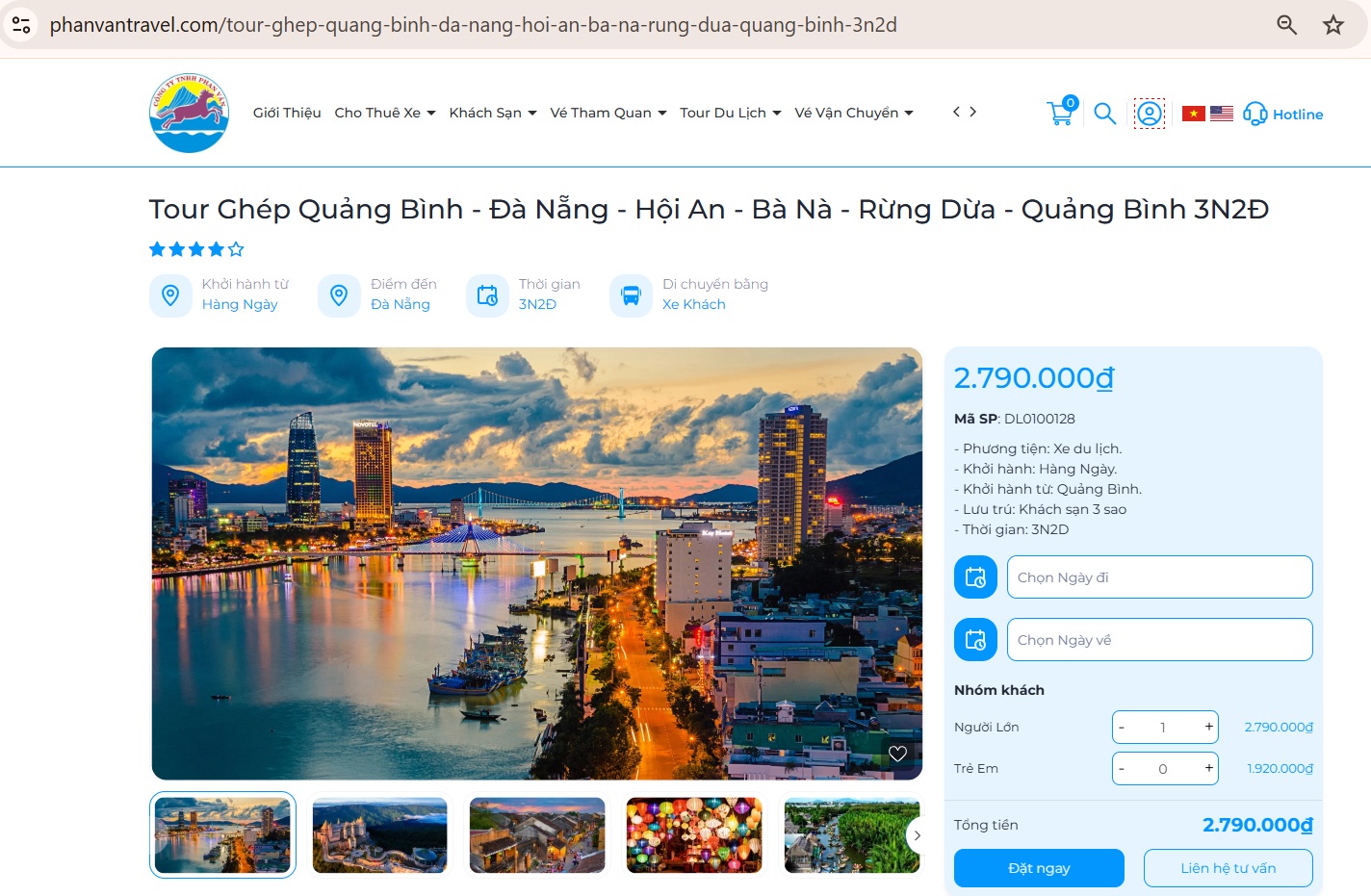Click the search magnifier in the site header

1105,114
